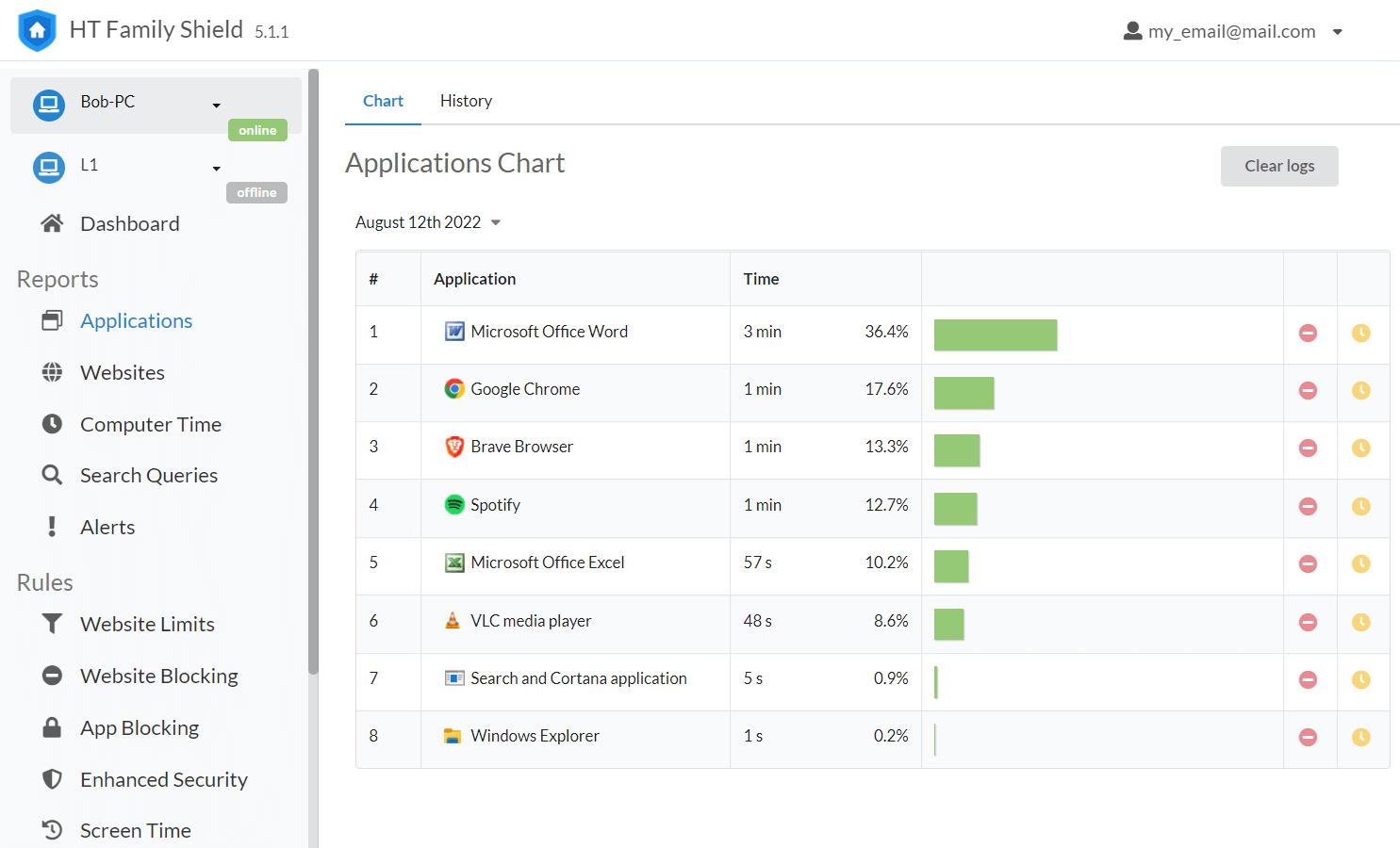Click the Brave Browser lion icon
1400x848 pixels.
tap(454, 447)
